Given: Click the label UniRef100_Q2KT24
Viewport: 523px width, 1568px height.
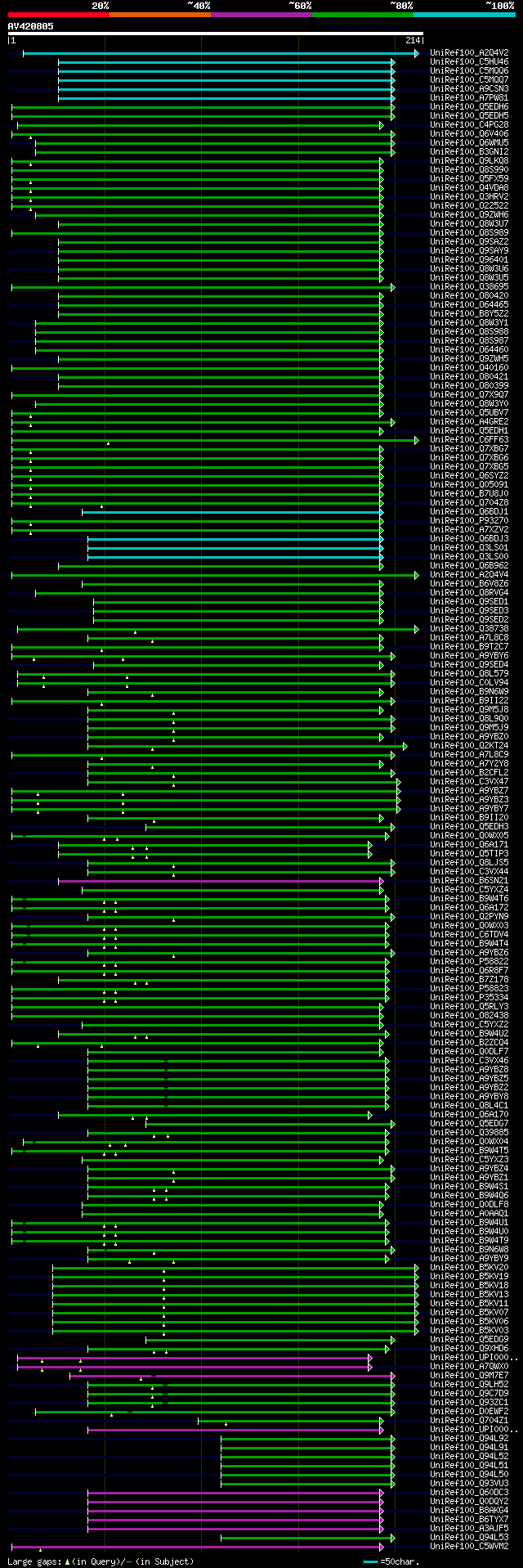Looking at the screenshot, I should [x=469, y=745].
